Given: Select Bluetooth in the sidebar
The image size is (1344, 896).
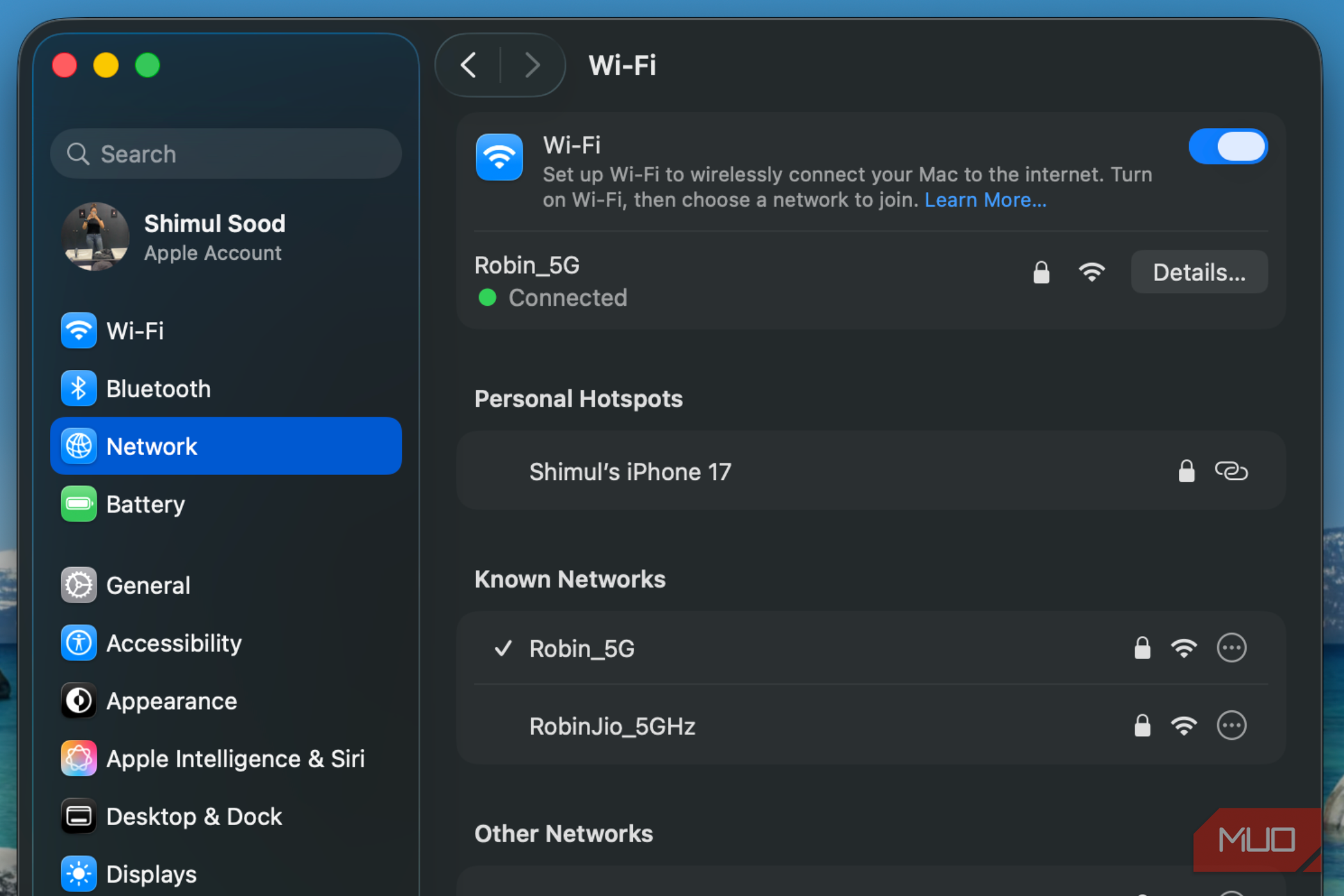Looking at the screenshot, I should coord(226,388).
